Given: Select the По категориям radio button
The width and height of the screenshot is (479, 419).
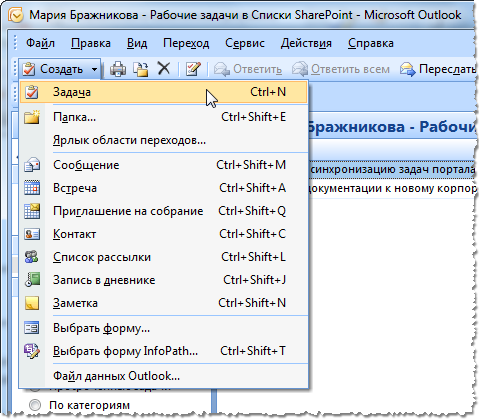Looking at the screenshot, I should point(35,405).
